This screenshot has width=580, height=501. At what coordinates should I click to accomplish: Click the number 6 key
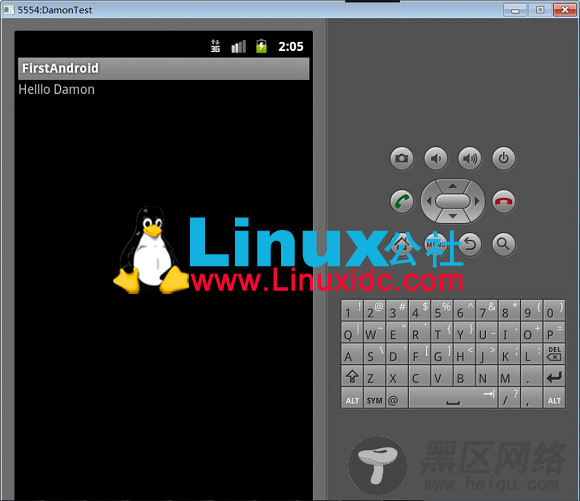464,310
